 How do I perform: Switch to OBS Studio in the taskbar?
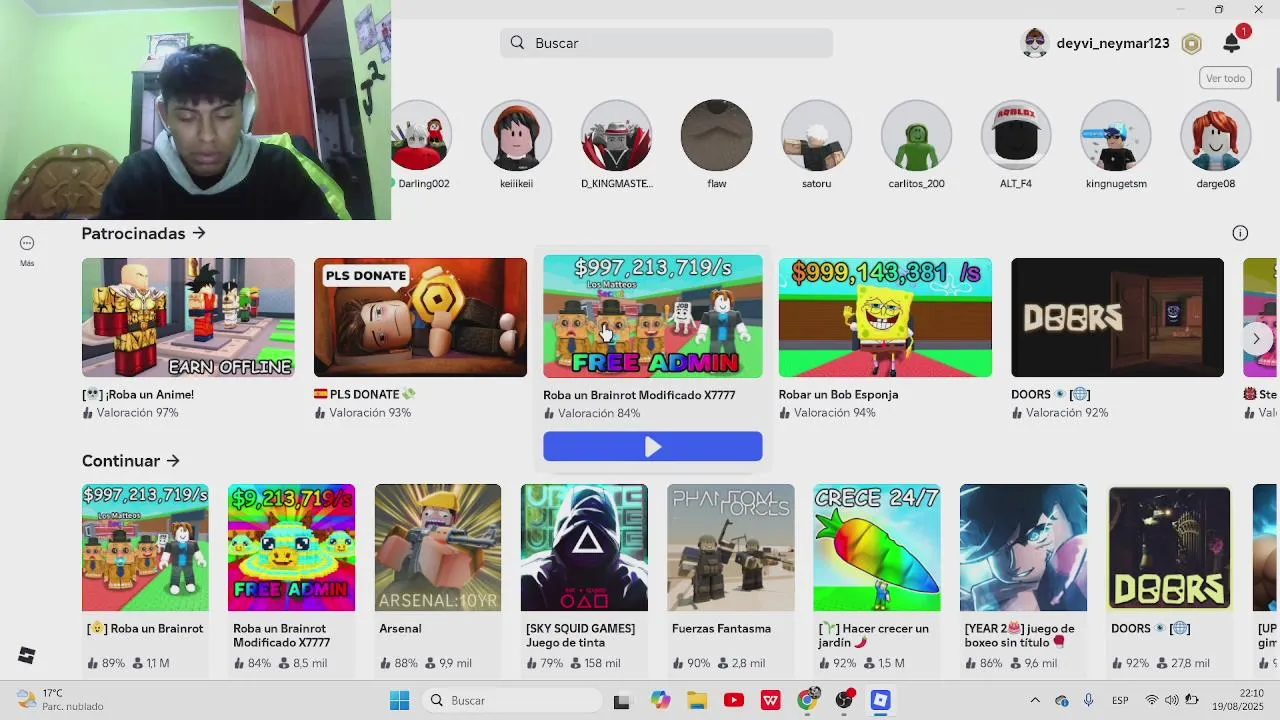pos(844,700)
